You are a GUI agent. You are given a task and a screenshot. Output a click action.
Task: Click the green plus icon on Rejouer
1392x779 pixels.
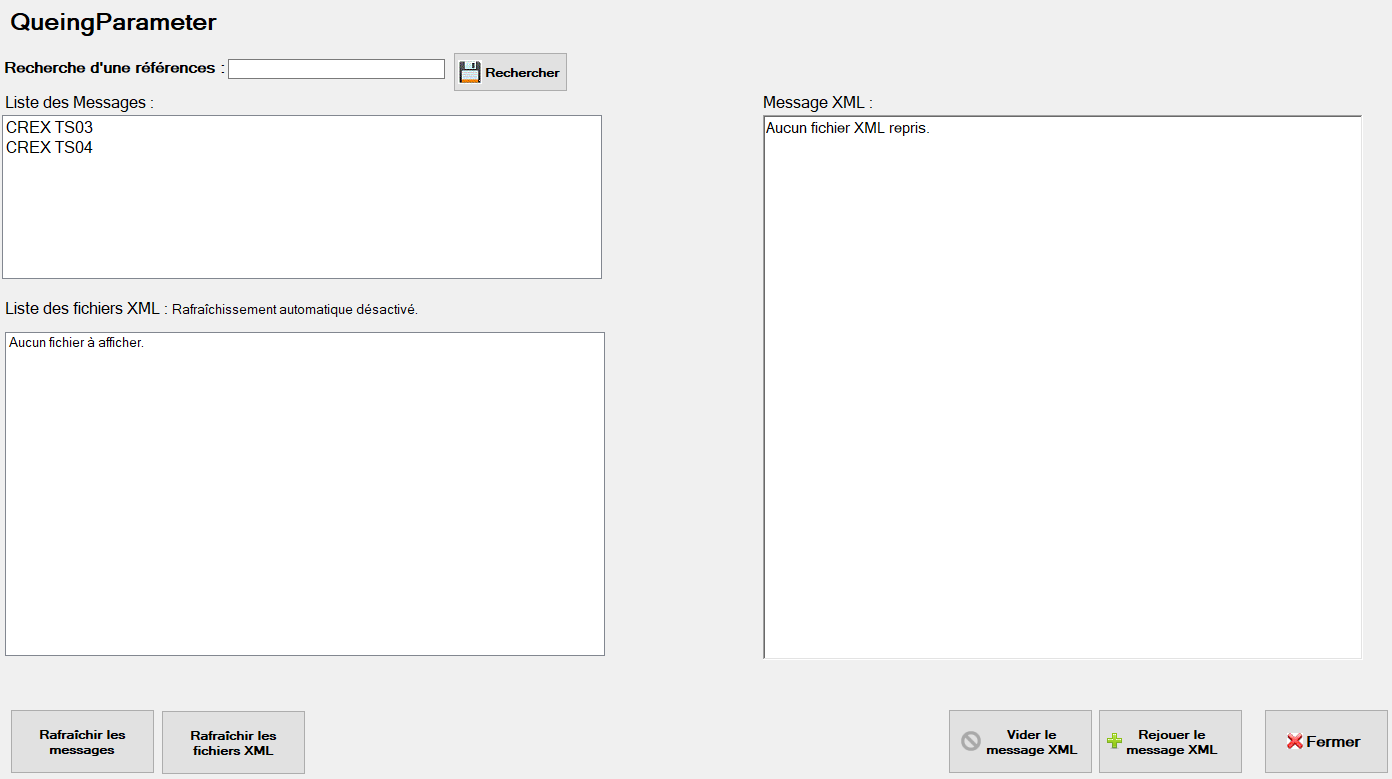[1114, 742]
